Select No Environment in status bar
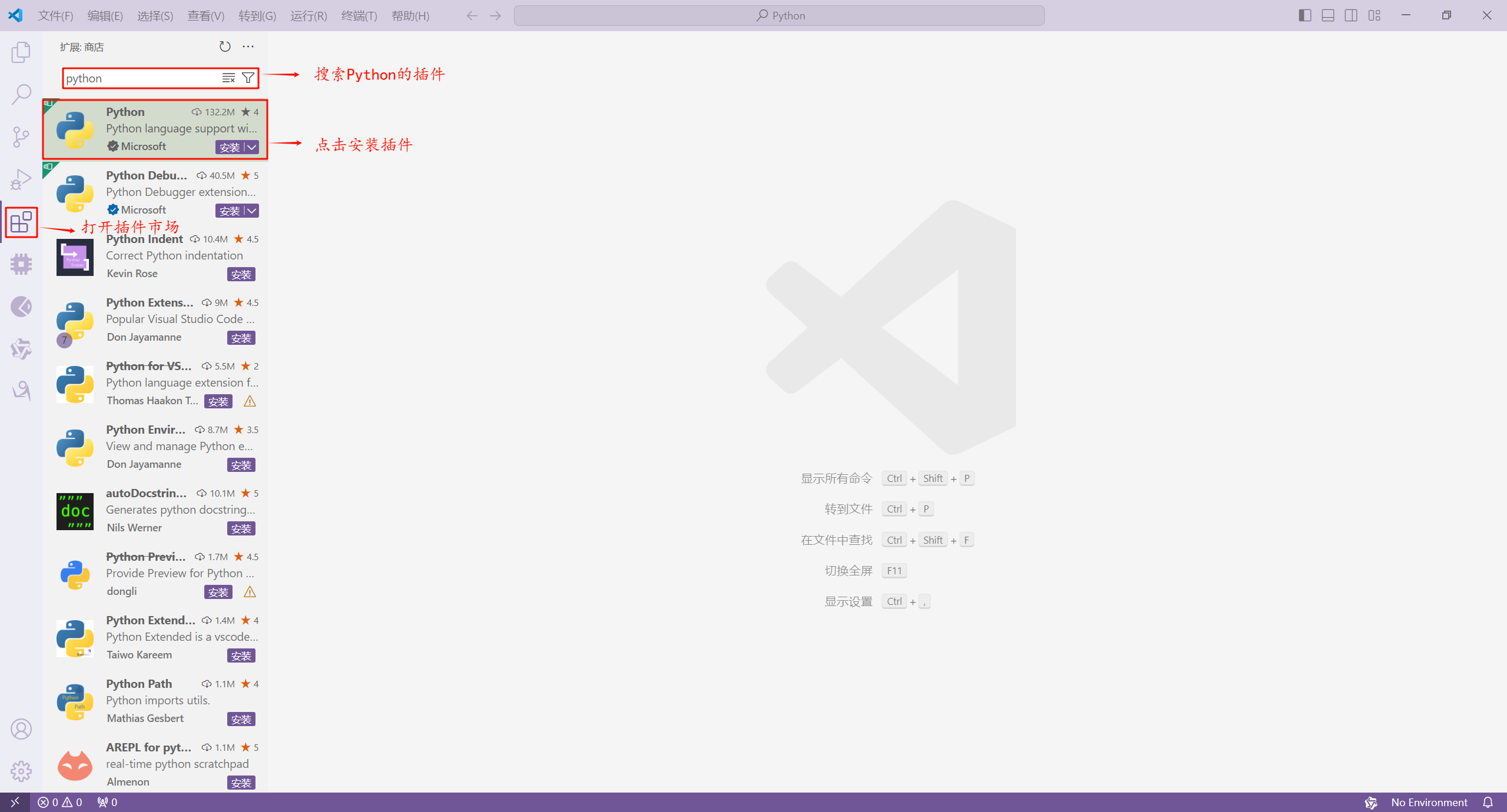Image resolution: width=1507 pixels, height=812 pixels. tap(1429, 802)
